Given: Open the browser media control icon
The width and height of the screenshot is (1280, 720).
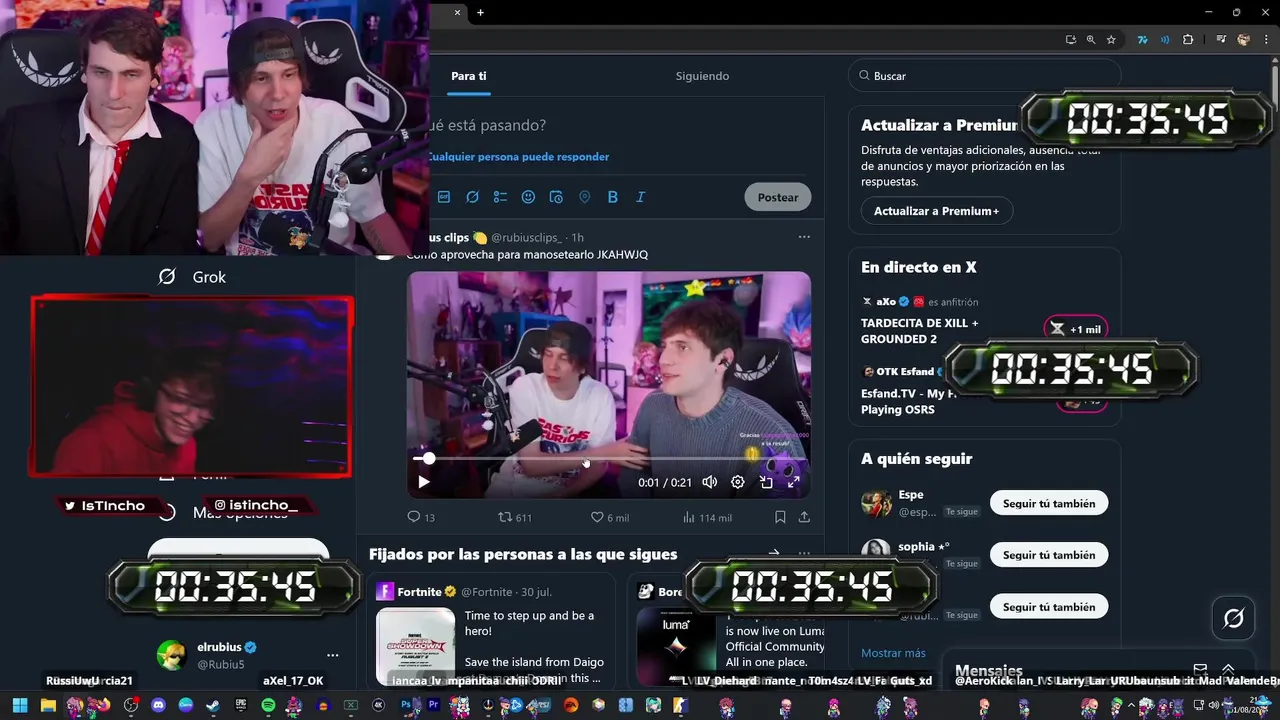Looking at the screenshot, I should tap(1221, 40).
